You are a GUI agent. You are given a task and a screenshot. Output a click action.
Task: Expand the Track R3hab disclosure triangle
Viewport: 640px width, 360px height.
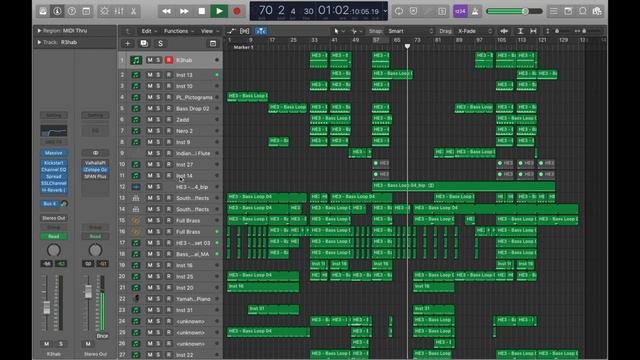click(x=39, y=42)
